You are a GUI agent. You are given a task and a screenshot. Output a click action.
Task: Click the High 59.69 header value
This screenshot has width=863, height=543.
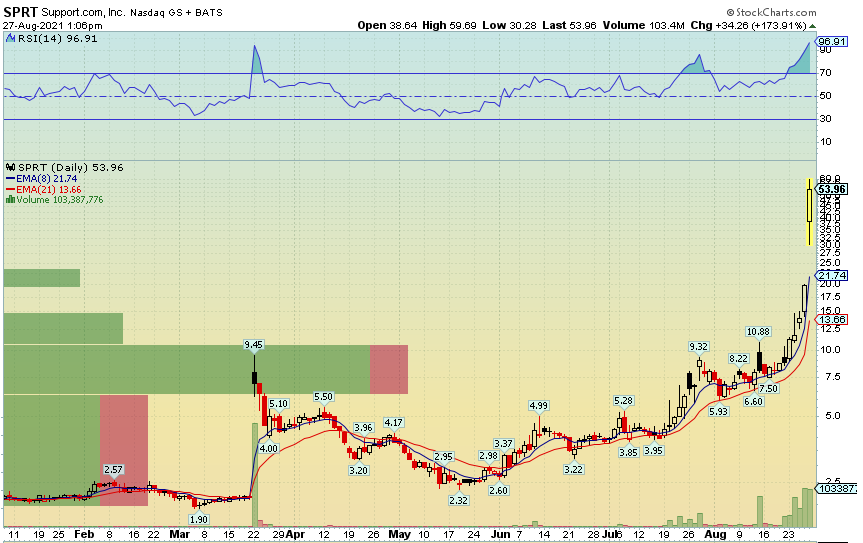[450, 25]
